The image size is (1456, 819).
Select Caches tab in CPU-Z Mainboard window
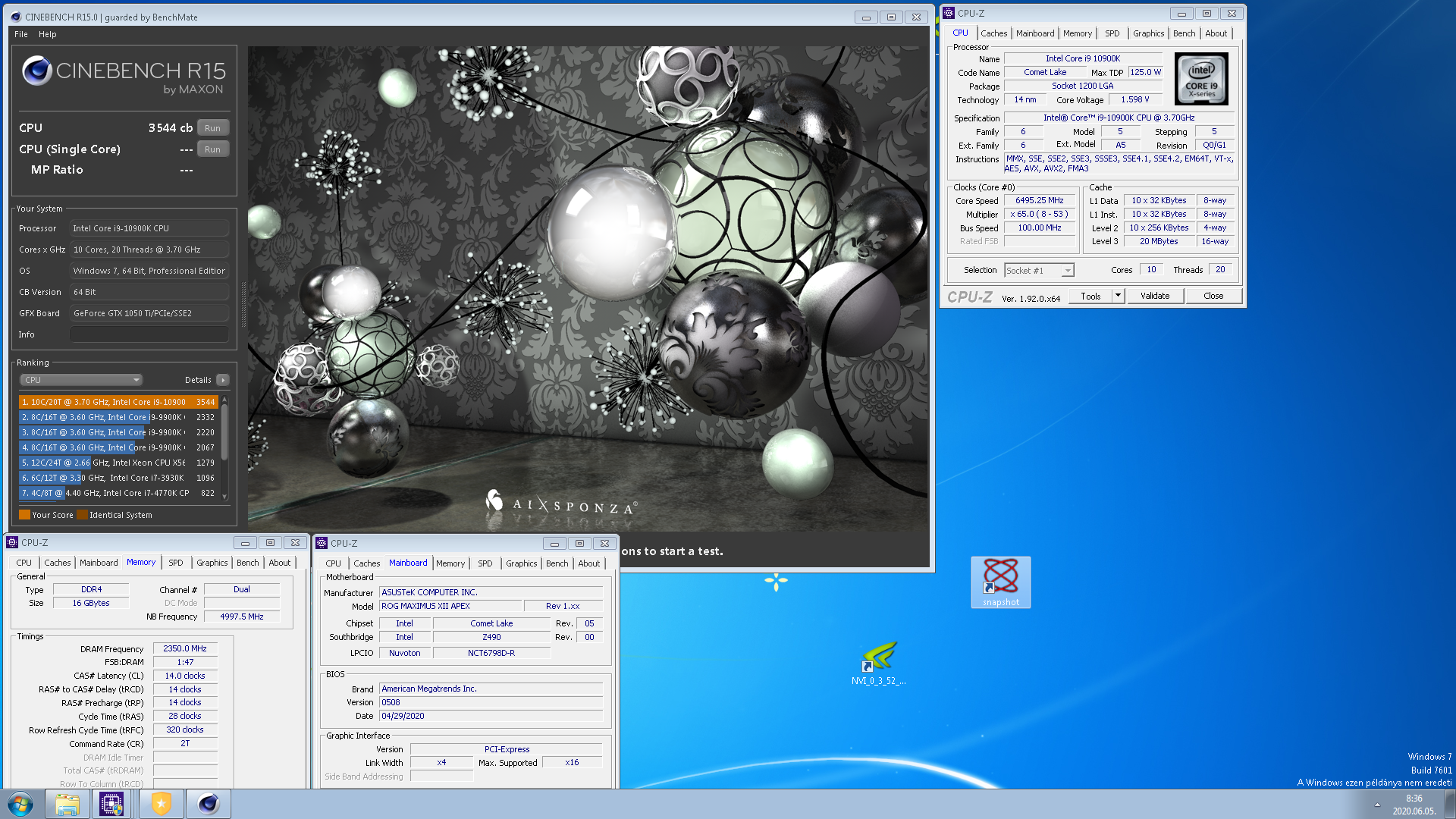click(366, 563)
